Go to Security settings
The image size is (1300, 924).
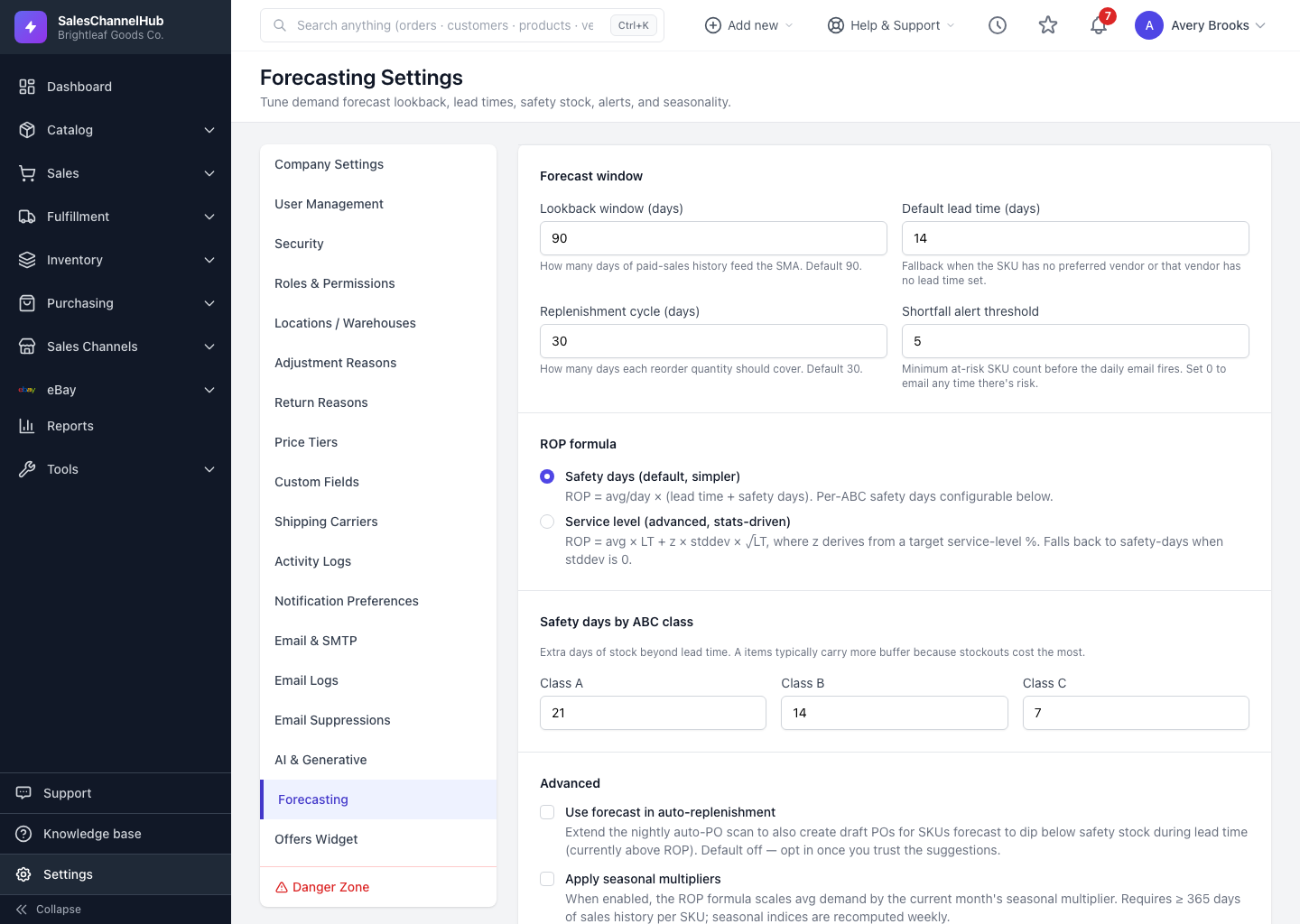[x=378, y=244]
